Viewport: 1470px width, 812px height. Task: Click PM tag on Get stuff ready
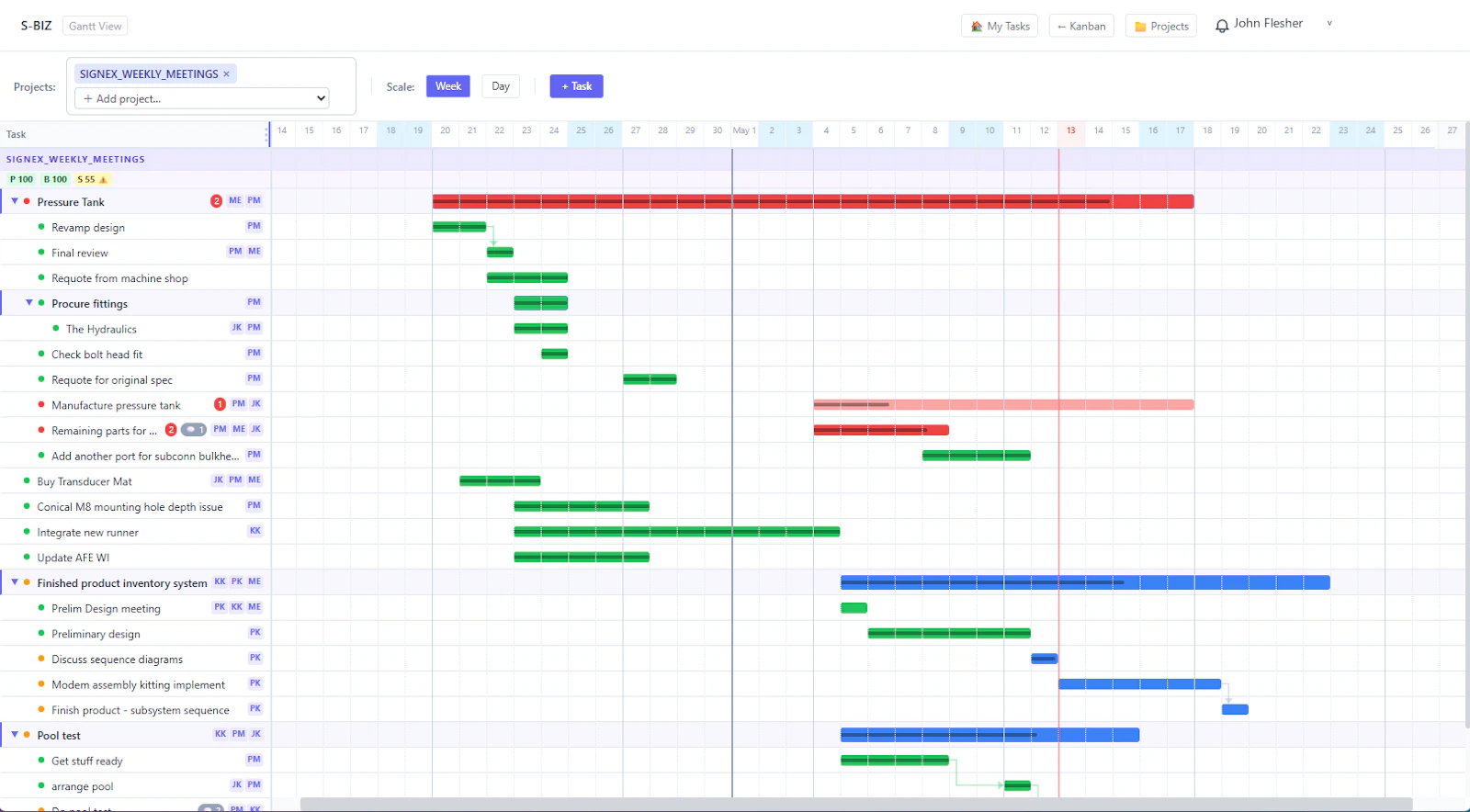pyautogui.click(x=254, y=760)
